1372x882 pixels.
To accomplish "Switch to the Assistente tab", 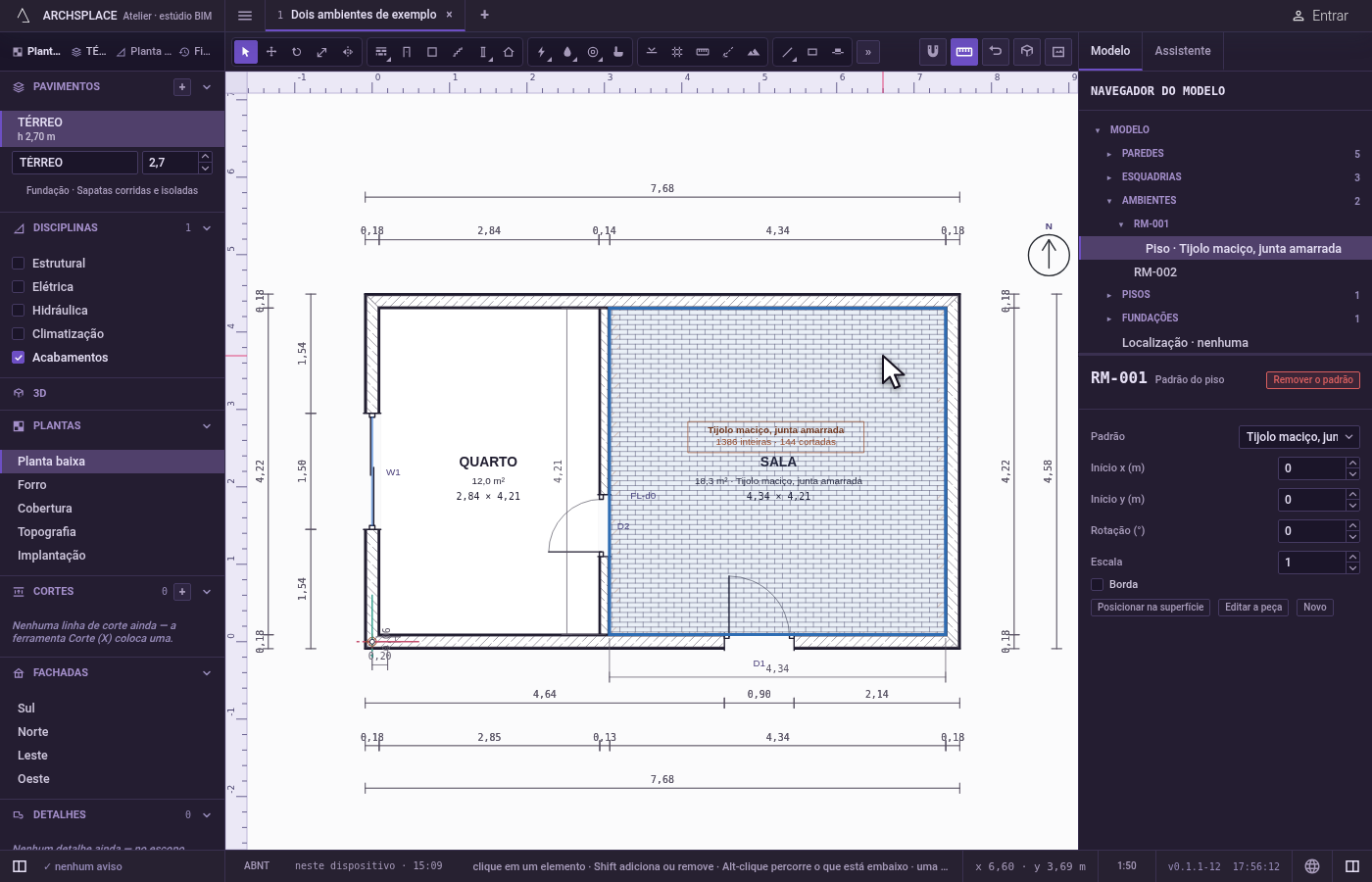I will coord(1182,51).
